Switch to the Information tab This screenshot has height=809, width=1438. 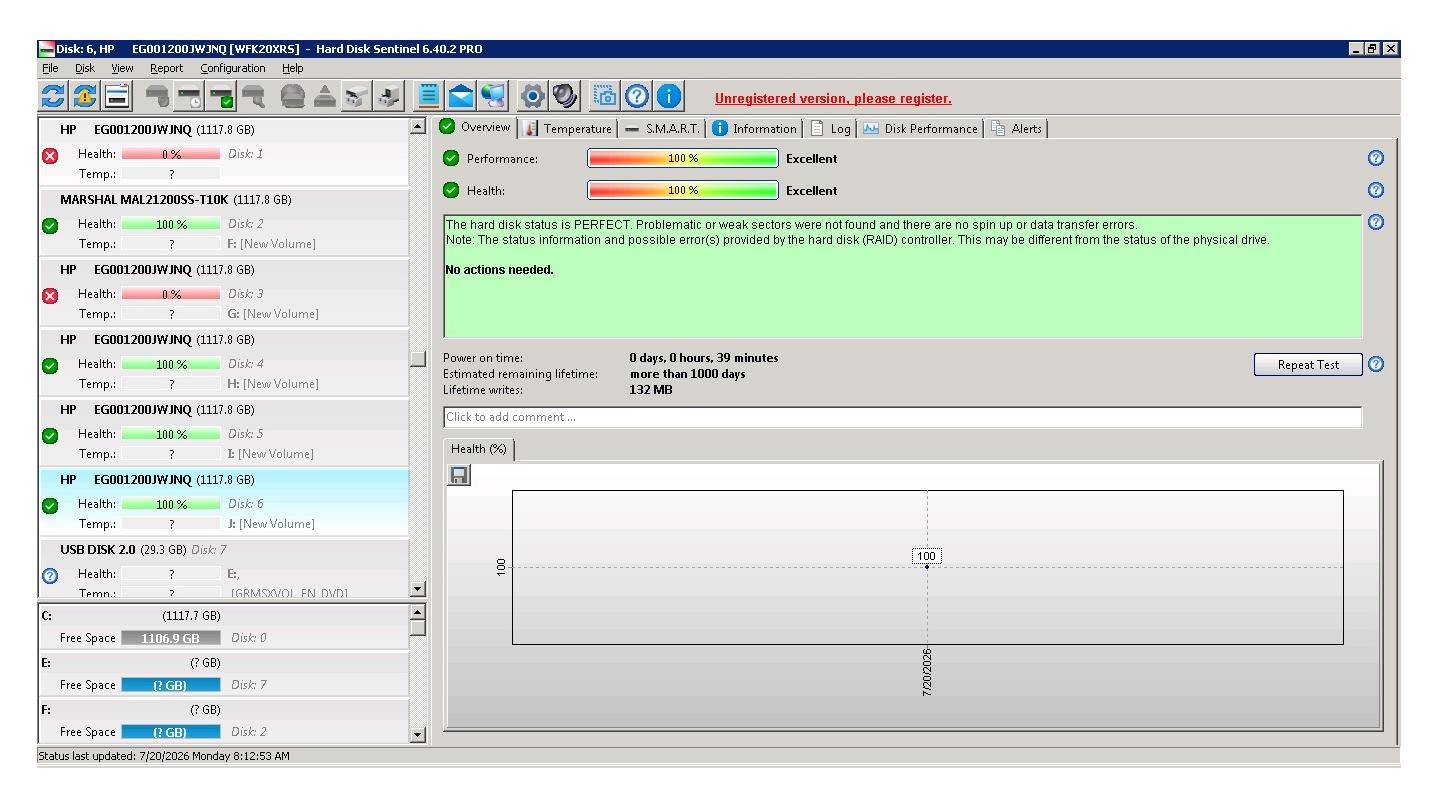point(754,128)
